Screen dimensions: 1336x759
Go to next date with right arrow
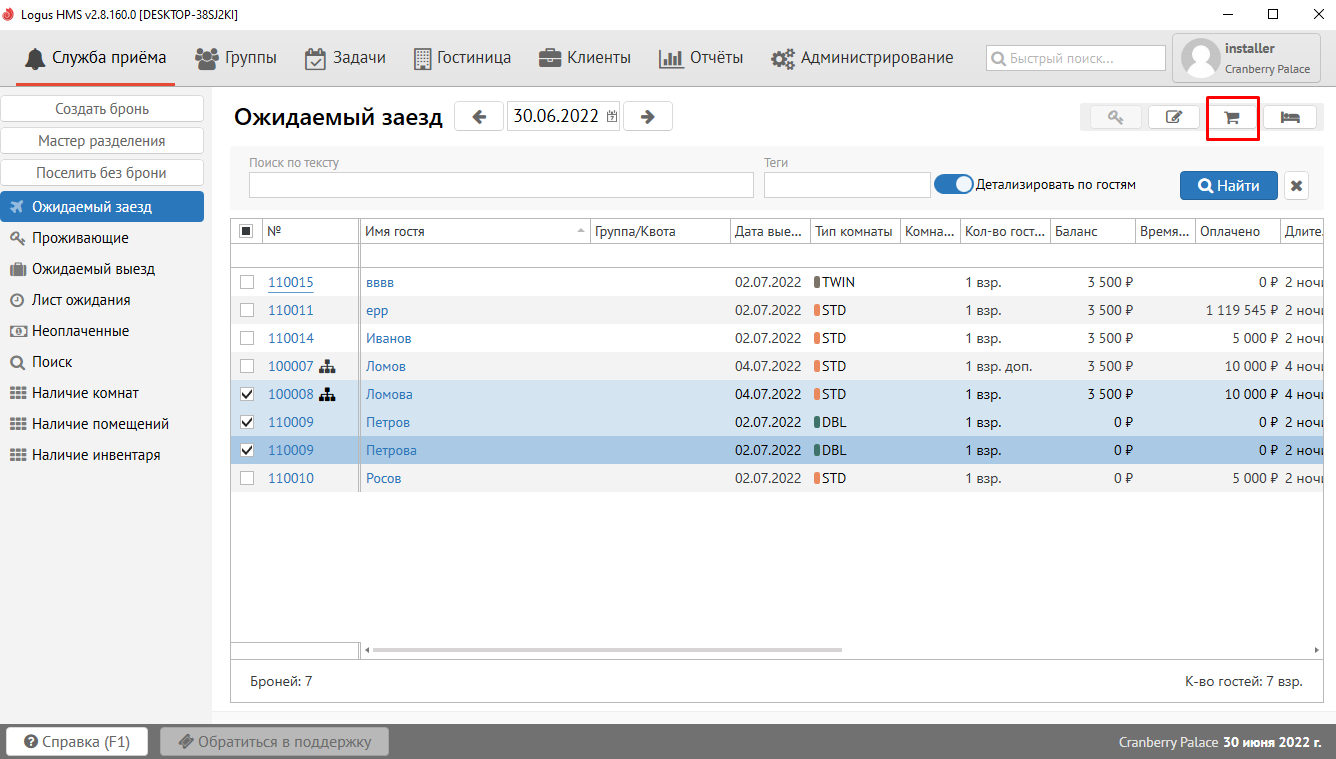[x=647, y=116]
